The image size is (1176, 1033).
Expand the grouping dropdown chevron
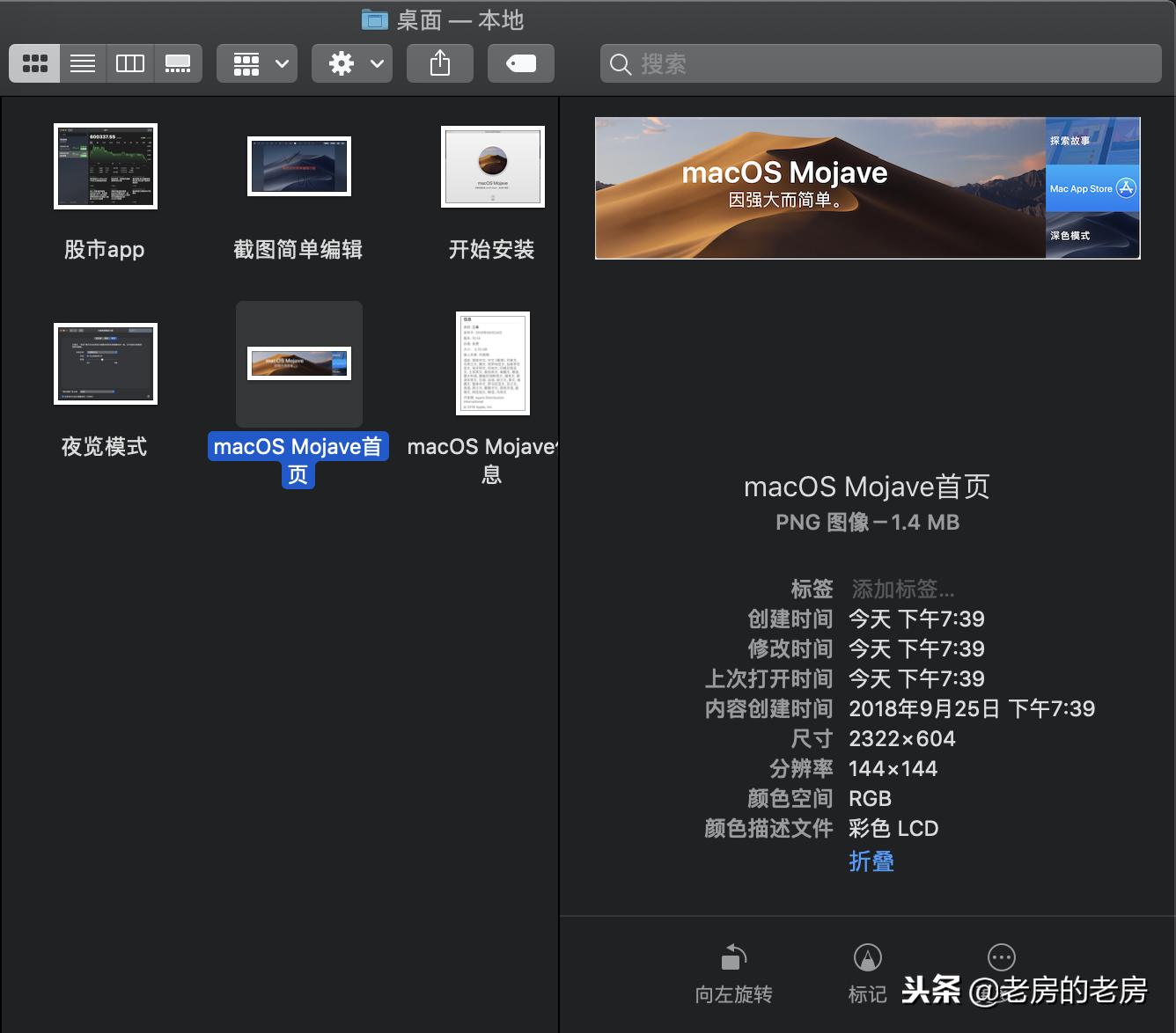pos(280,62)
